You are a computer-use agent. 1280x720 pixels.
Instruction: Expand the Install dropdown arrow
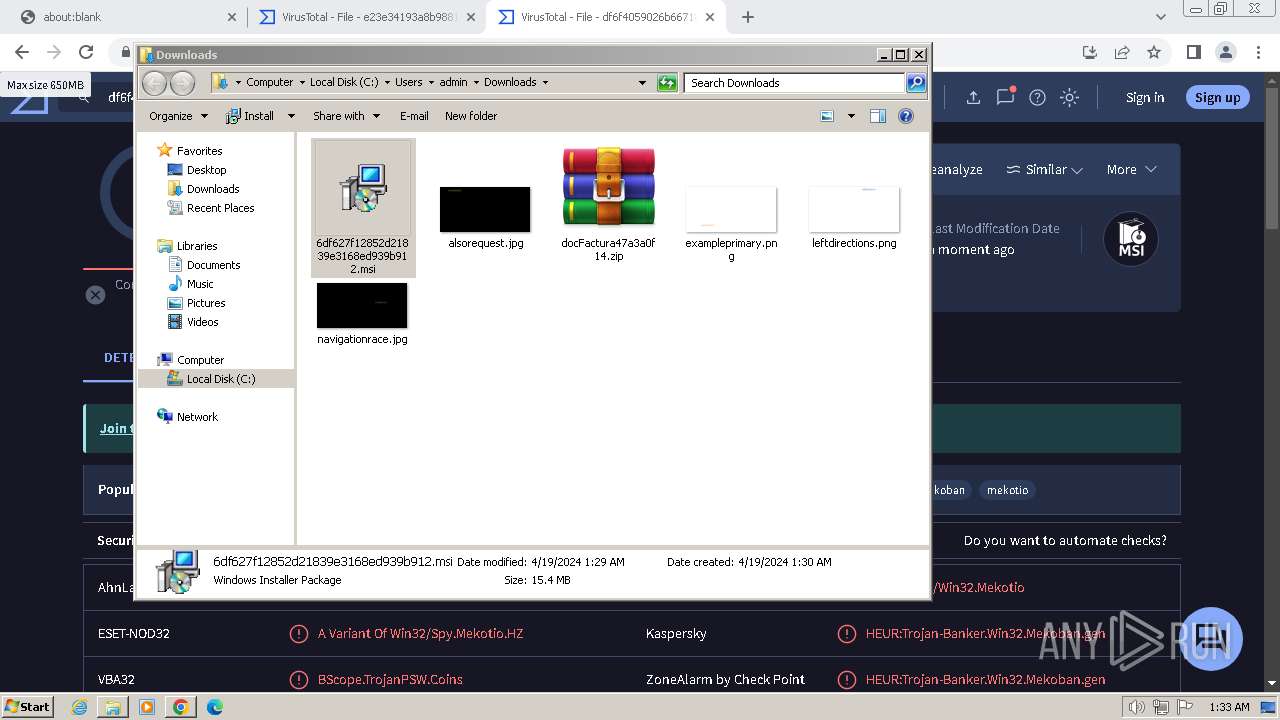pyautogui.click(x=291, y=116)
